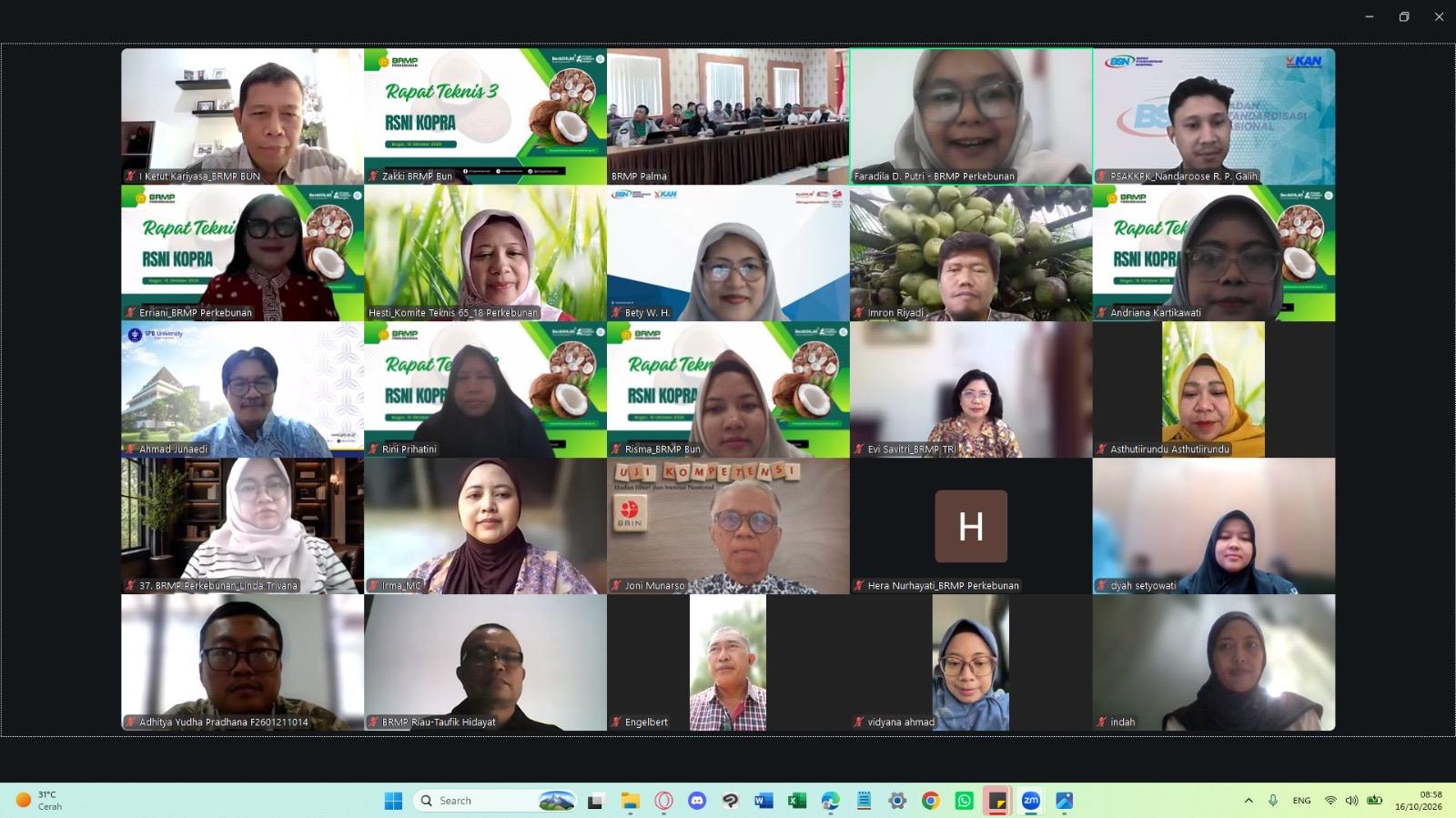Open WhatsApp from the taskbar

coord(964,801)
